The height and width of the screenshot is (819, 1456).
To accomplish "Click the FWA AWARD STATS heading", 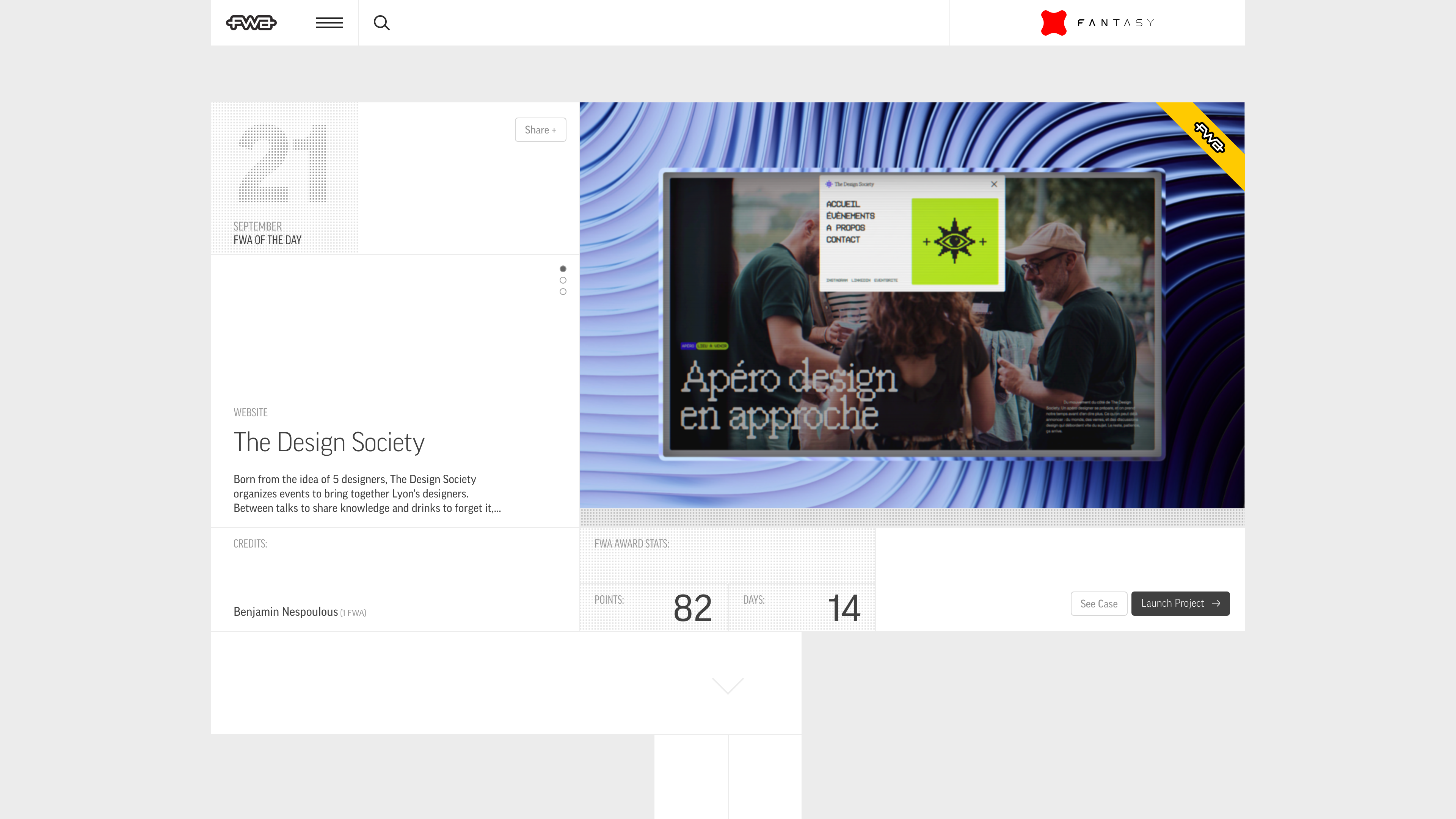I will pyautogui.click(x=631, y=544).
